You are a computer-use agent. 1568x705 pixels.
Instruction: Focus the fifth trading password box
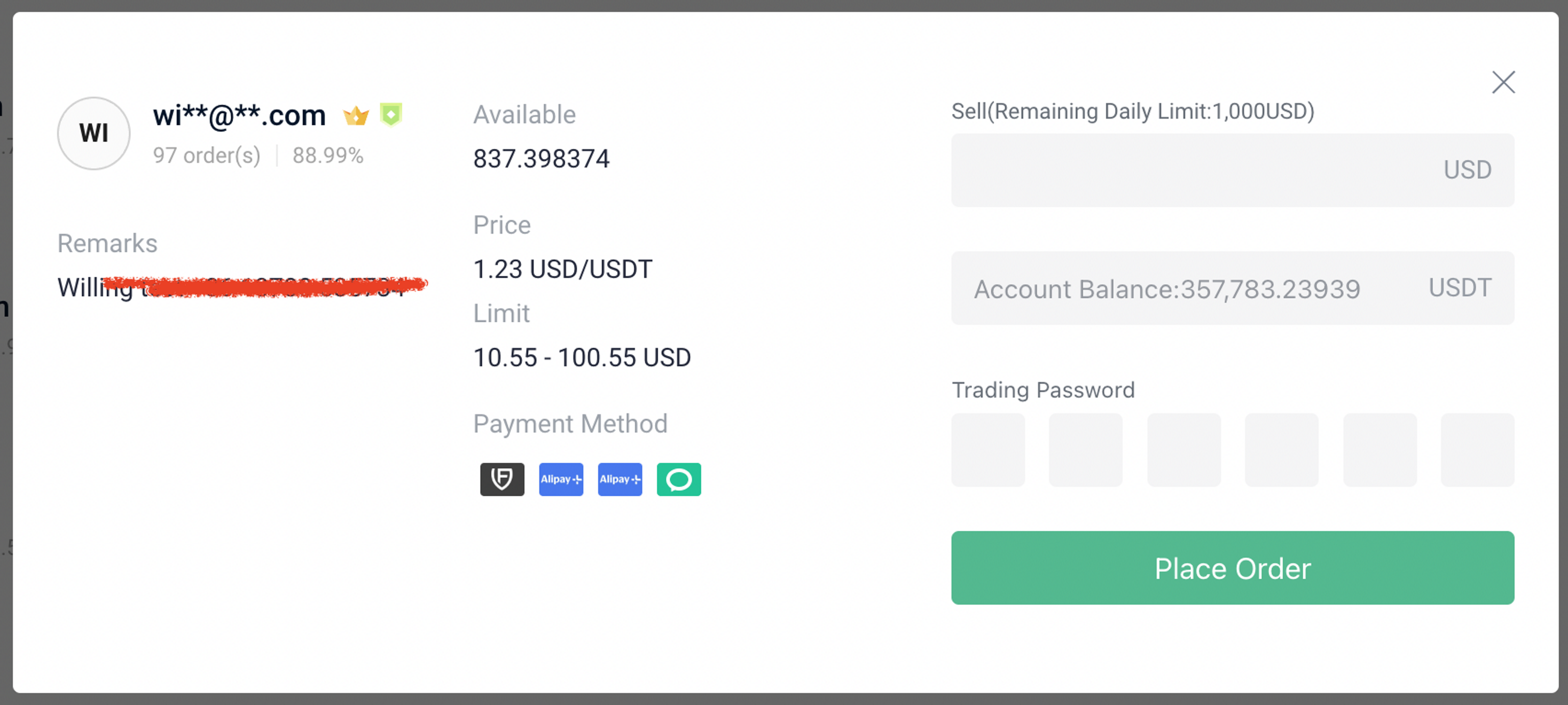click(x=1380, y=450)
